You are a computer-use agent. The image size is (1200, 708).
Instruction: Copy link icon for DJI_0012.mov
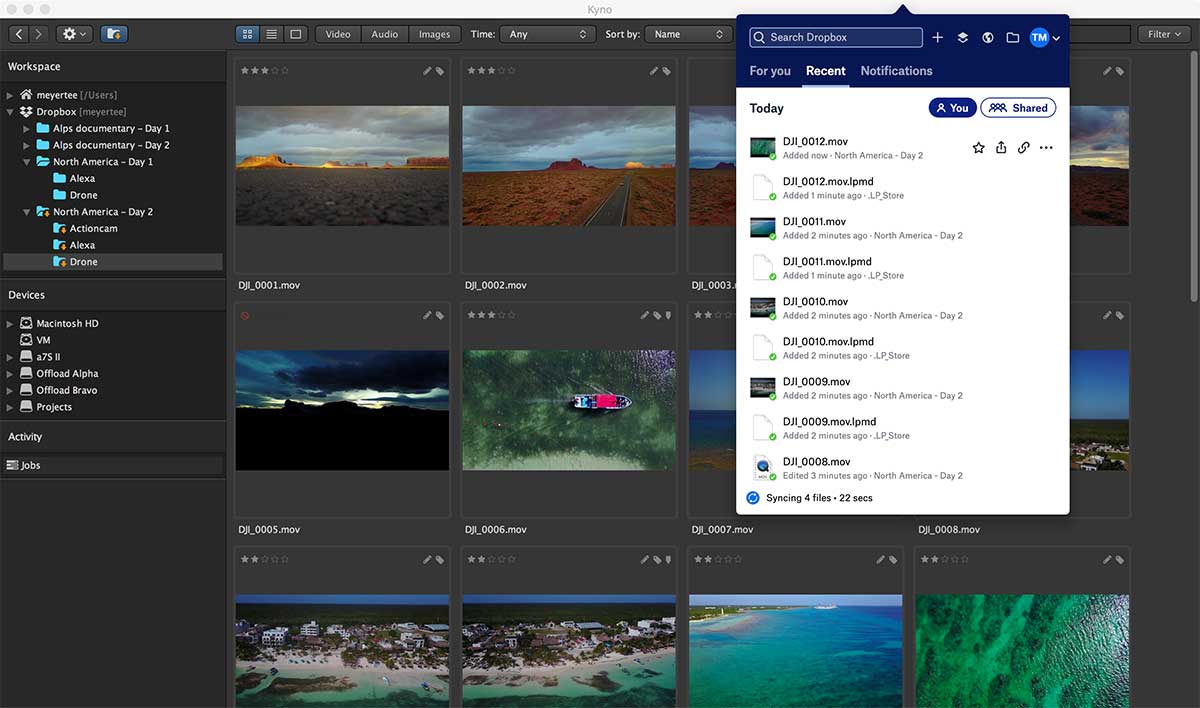[1023, 148]
